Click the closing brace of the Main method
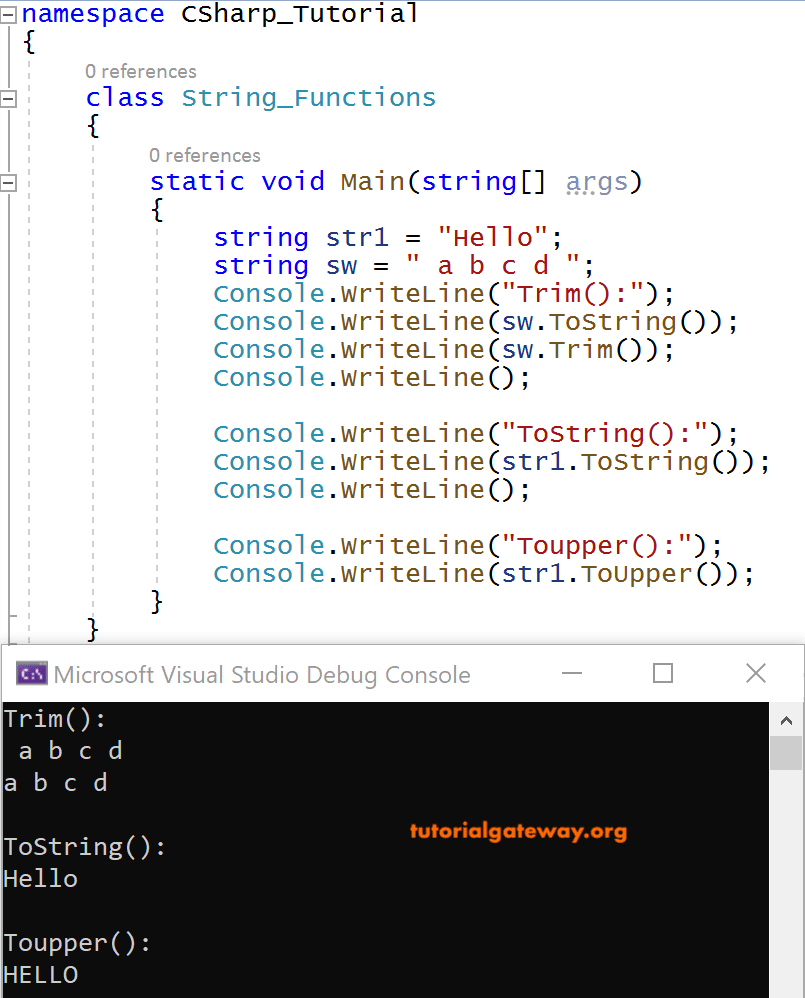Image resolution: width=805 pixels, height=998 pixels. click(156, 601)
